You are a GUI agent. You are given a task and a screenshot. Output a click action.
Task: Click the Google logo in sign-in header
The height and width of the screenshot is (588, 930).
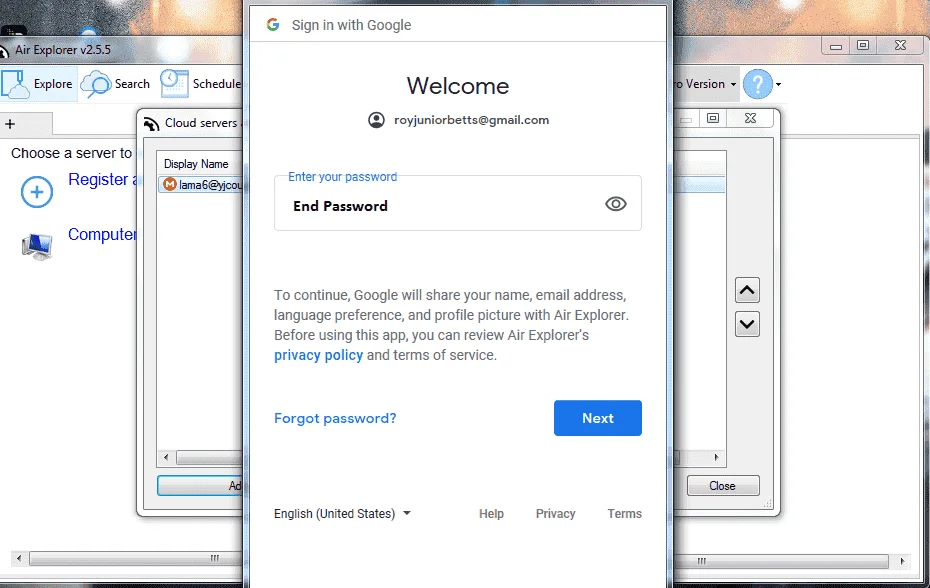[x=273, y=24]
